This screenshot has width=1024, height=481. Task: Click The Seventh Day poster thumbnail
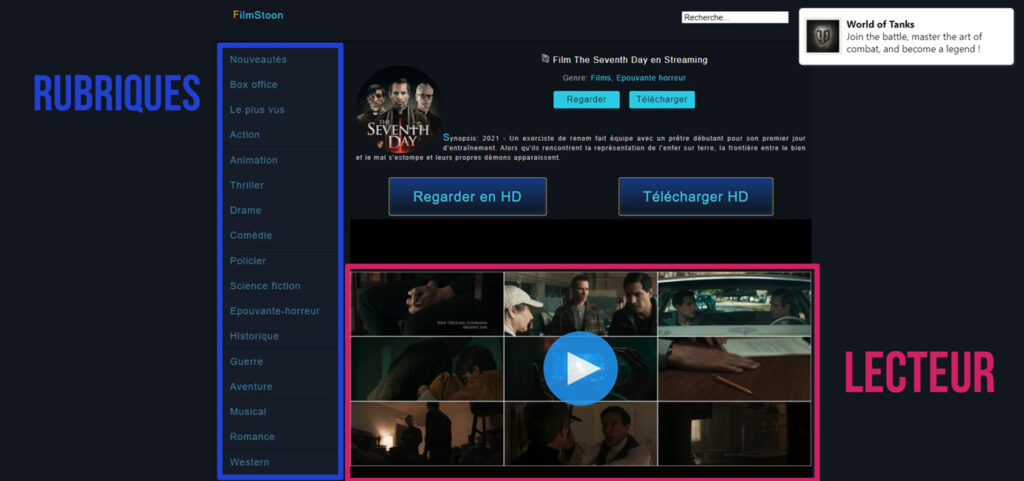click(399, 108)
